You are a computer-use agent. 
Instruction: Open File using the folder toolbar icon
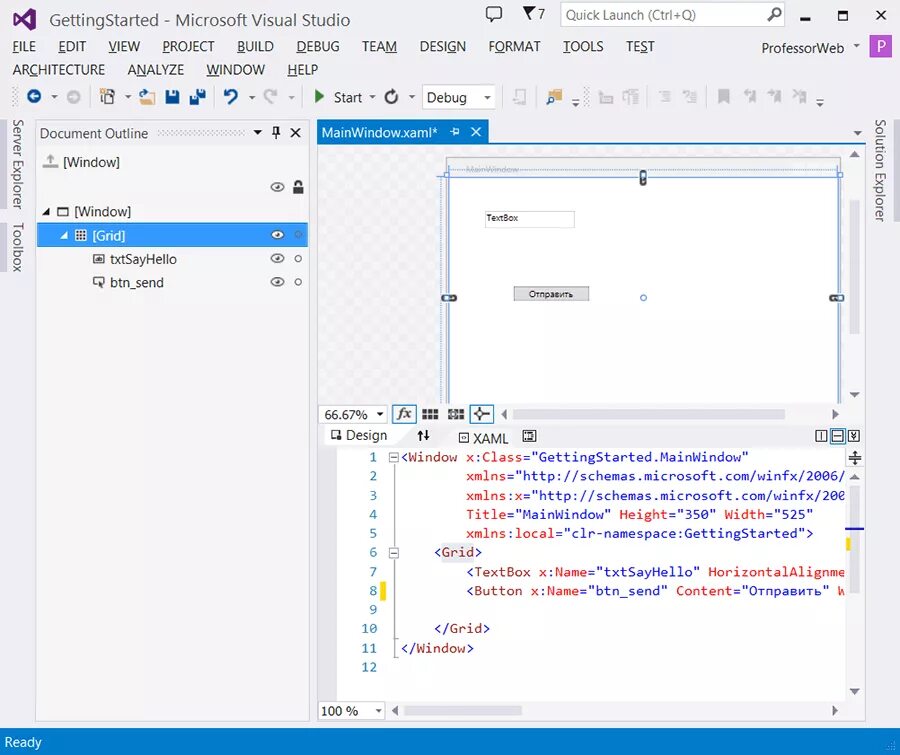[148, 96]
